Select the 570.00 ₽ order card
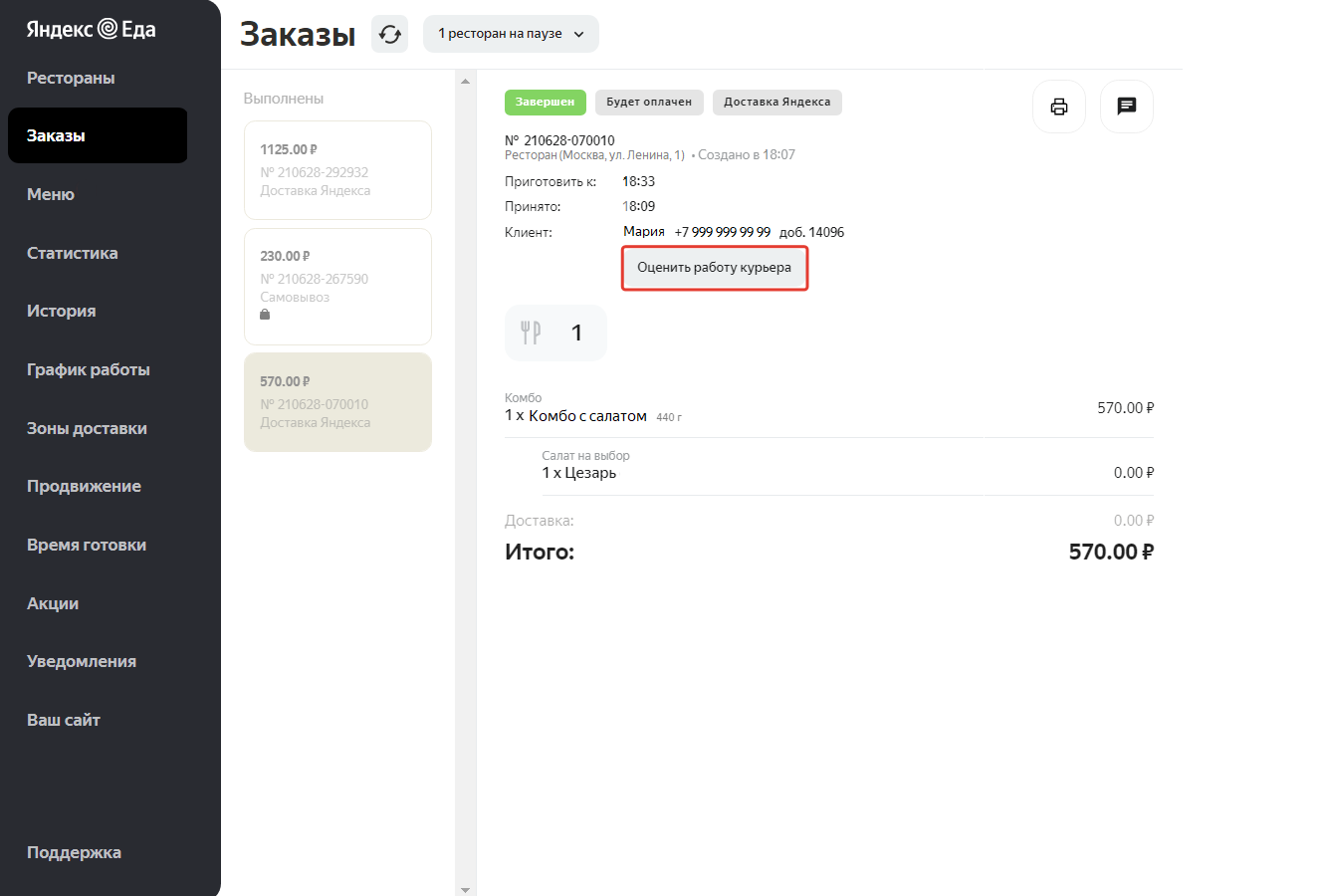The height and width of the screenshot is (896, 1325). click(x=337, y=402)
